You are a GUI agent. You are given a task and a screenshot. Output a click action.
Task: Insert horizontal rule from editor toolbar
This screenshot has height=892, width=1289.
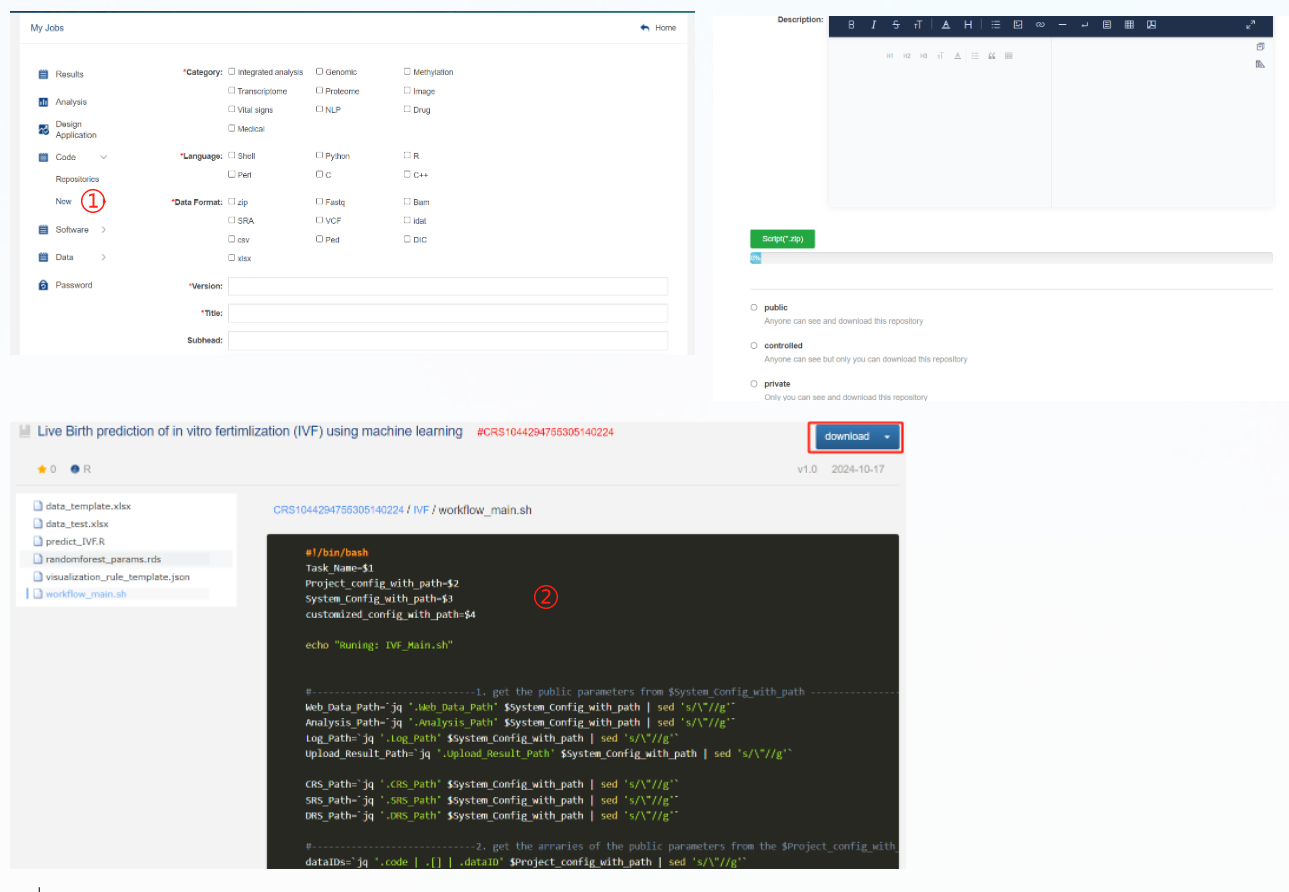(x=1062, y=25)
